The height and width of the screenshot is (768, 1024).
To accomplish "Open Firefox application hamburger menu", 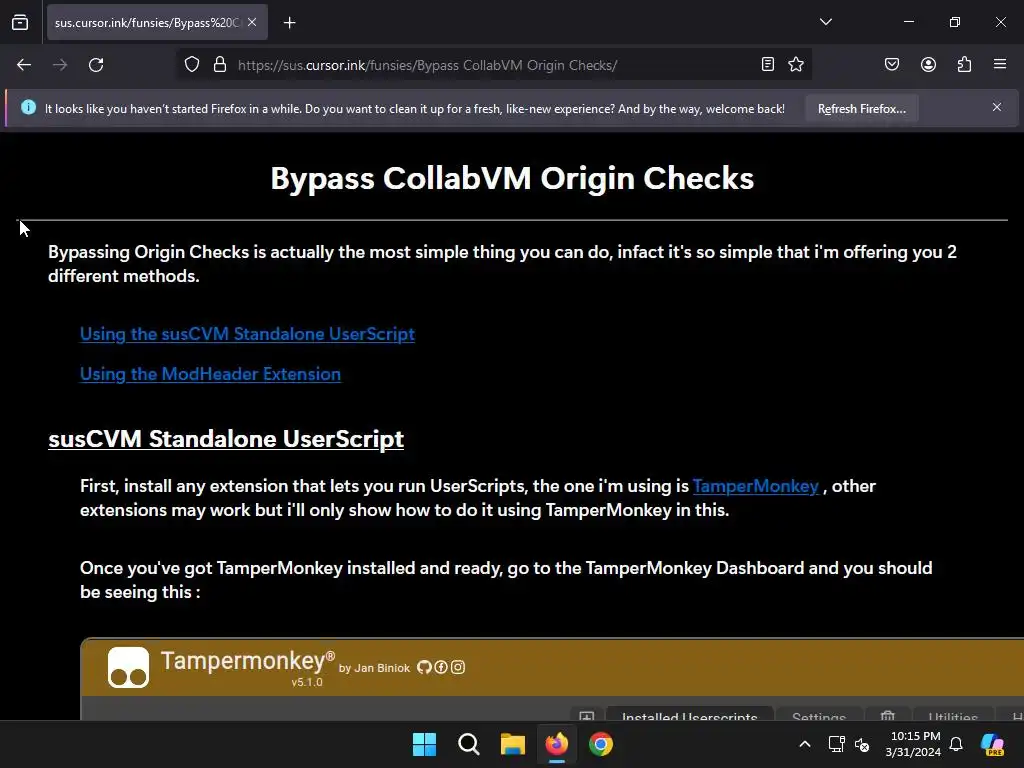I will (x=1000, y=64).
